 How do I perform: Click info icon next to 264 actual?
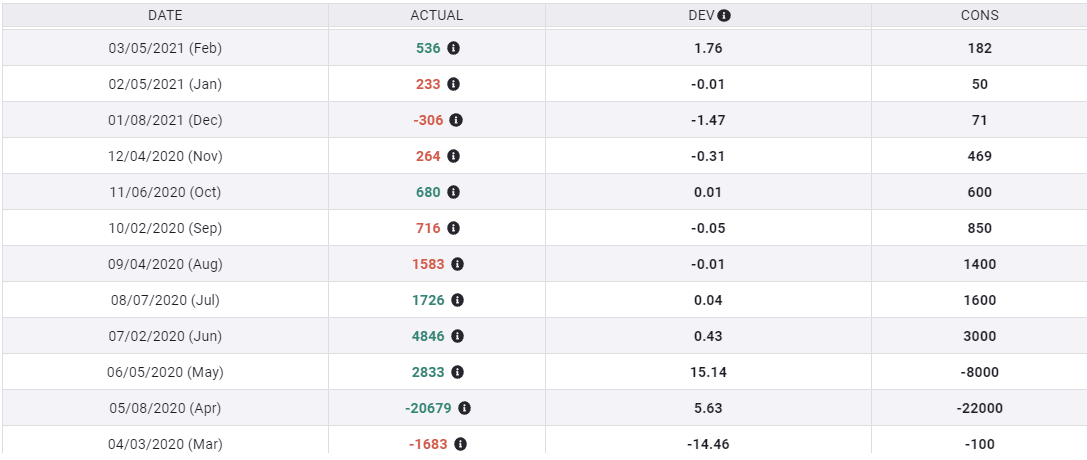pos(453,156)
